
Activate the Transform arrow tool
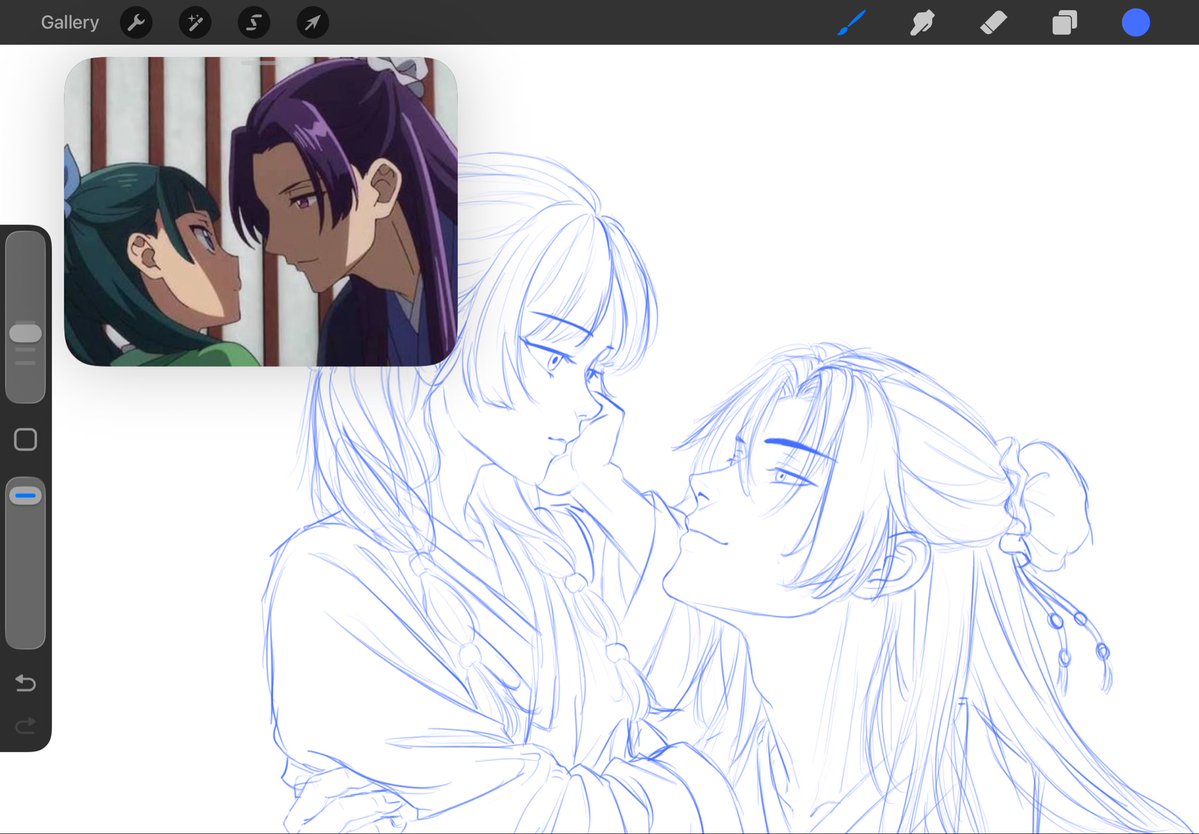[x=313, y=22]
